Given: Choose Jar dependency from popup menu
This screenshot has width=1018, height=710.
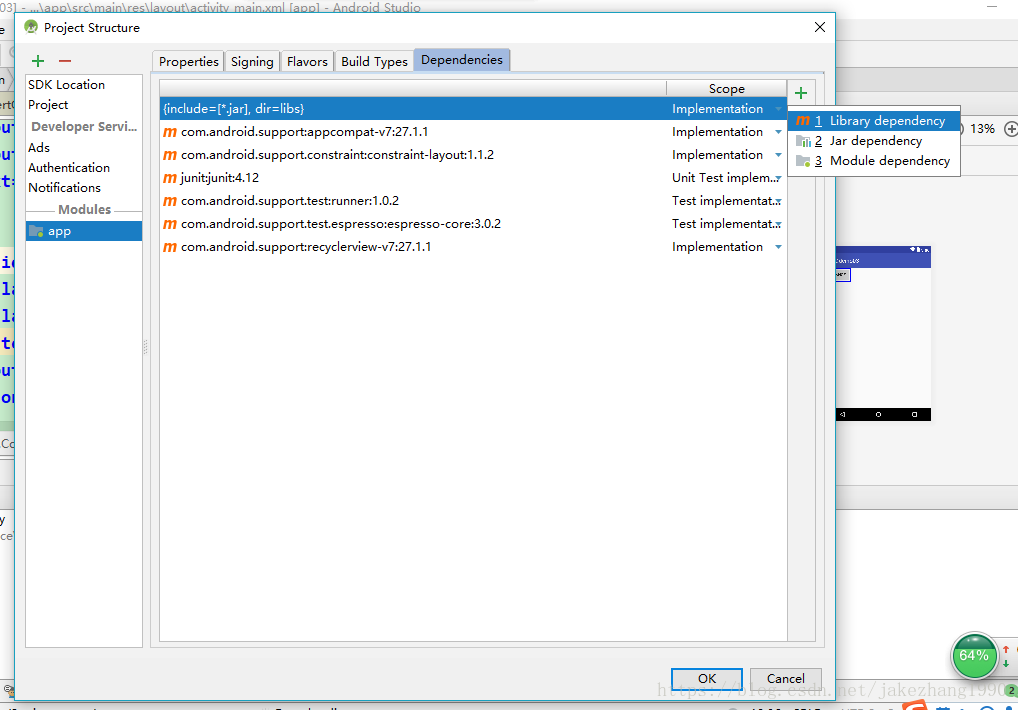Looking at the screenshot, I should point(875,141).
